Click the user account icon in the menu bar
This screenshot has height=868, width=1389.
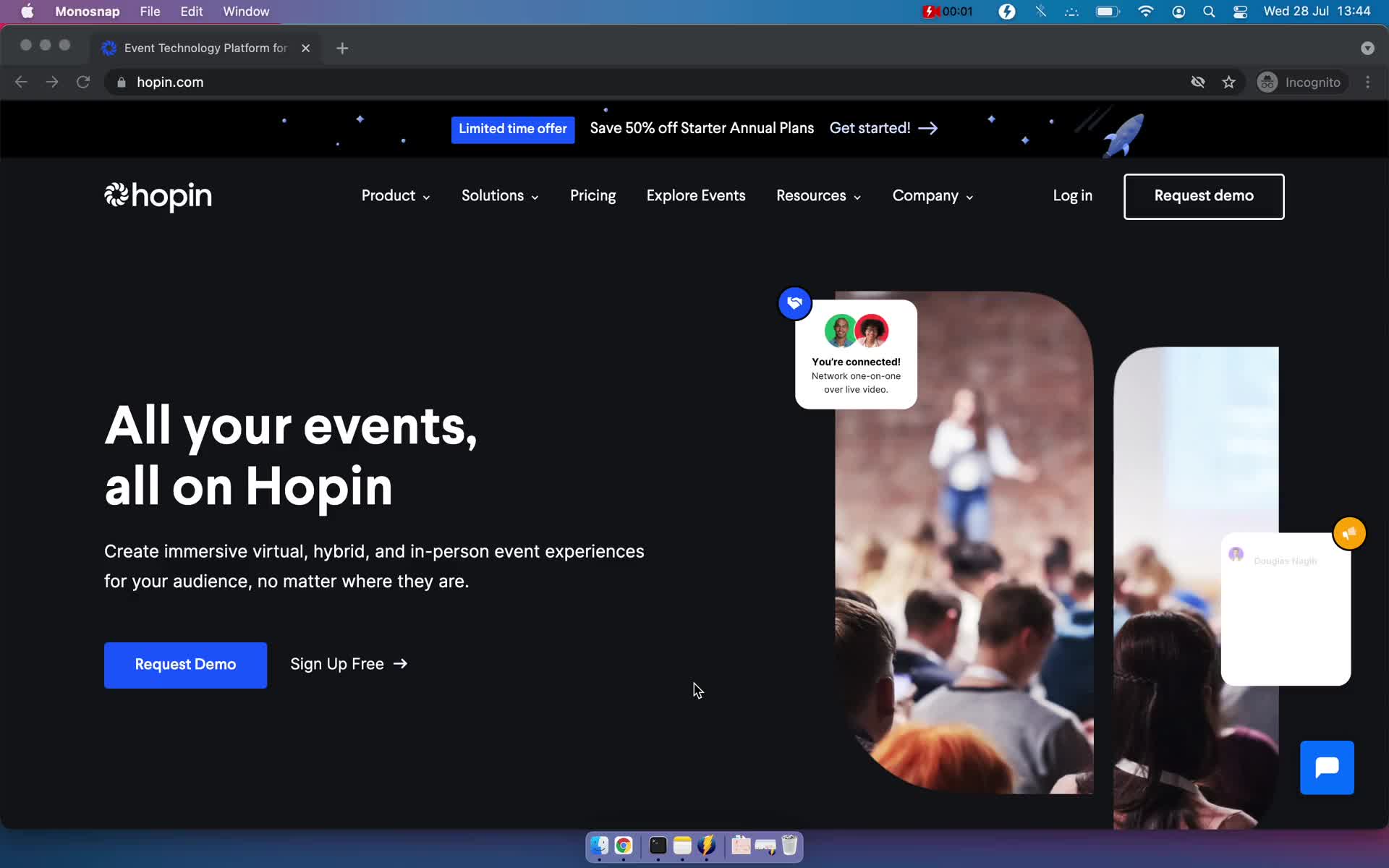pos(1178,12)
